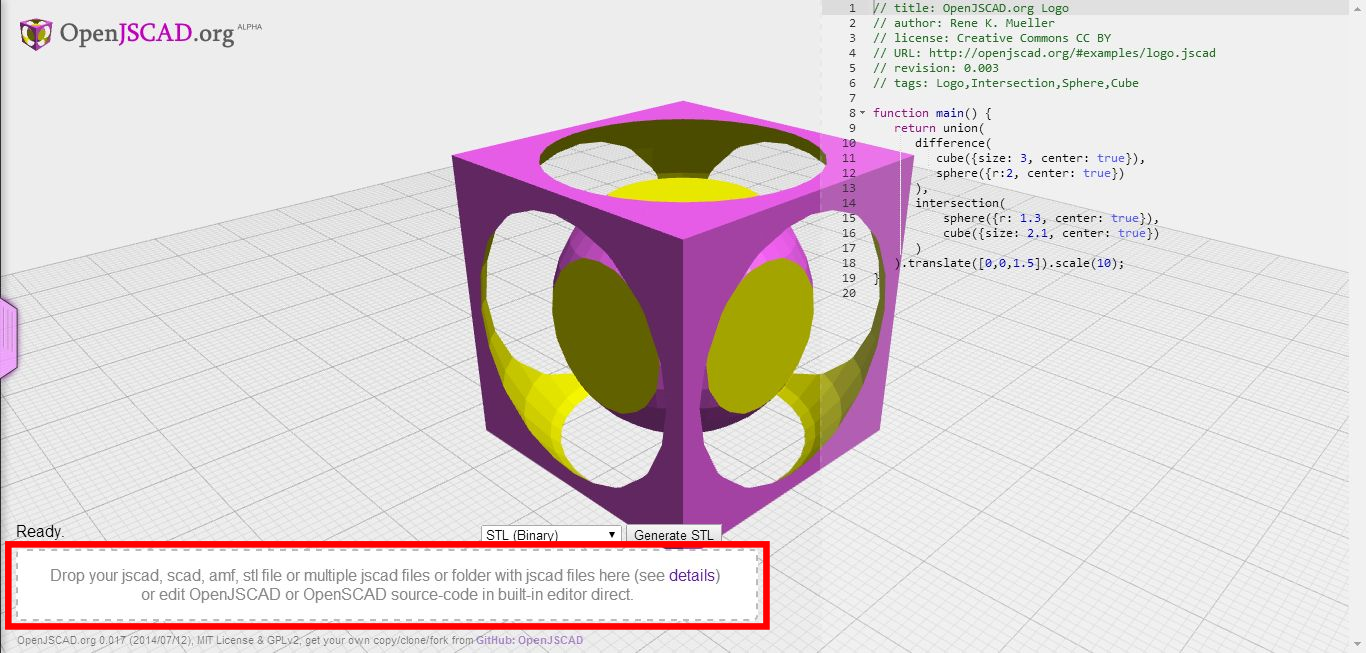This screenshot has height=653, width=1366.
Task: Click line number 20 in editor gutter
Action: coord(849,293)
